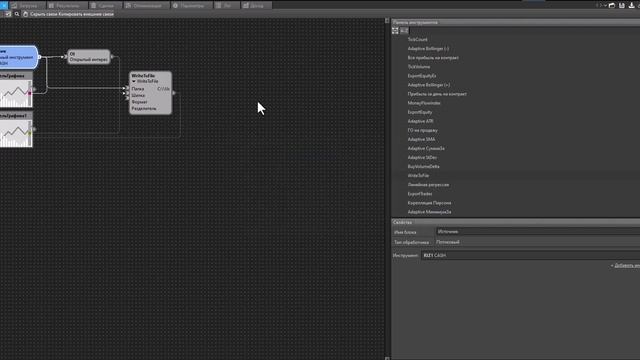640x360 pixels.
Task: Select Прибыль за день на контракт item
Action: click(437, 94)
